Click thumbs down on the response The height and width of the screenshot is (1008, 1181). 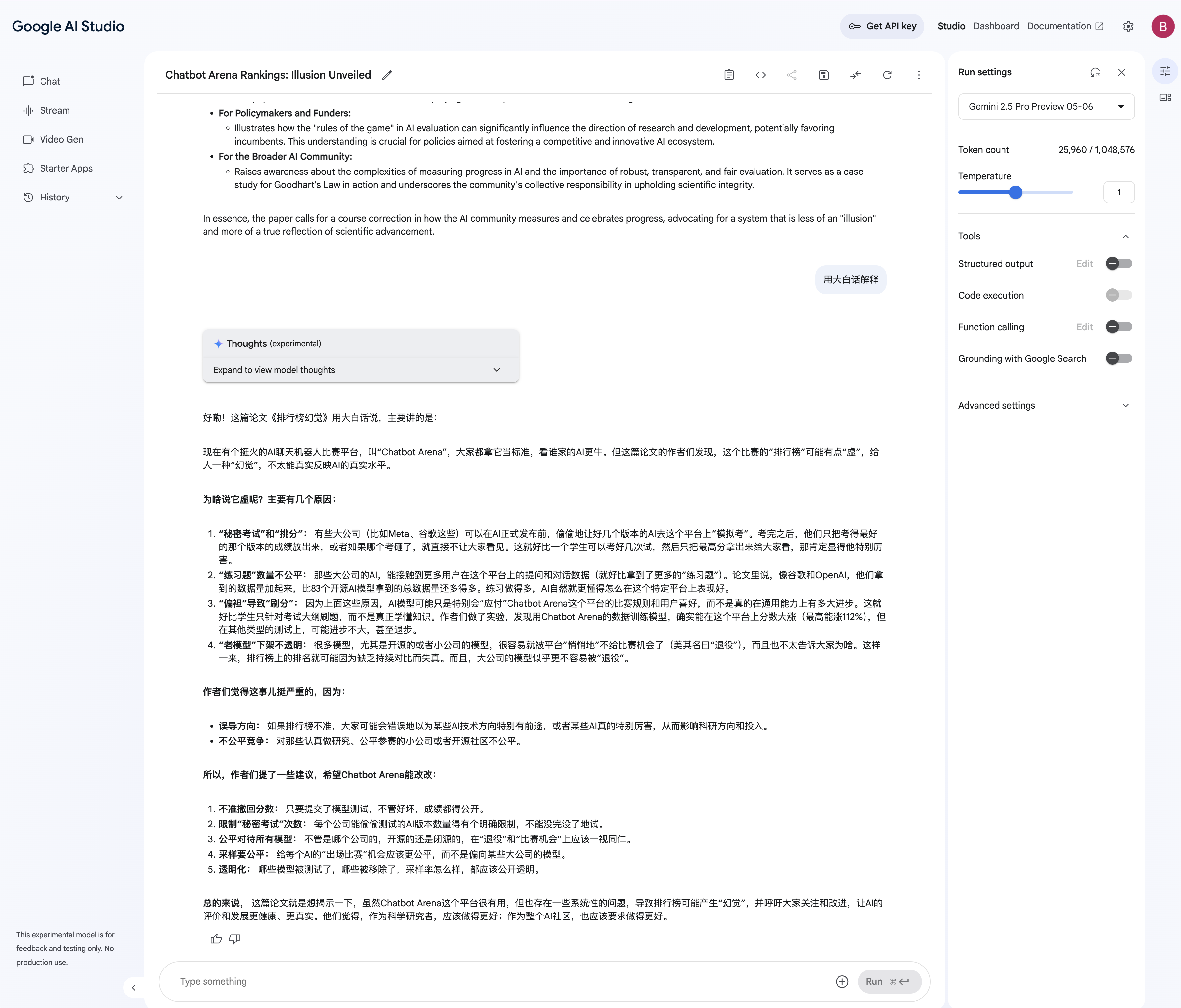[234, 939]
